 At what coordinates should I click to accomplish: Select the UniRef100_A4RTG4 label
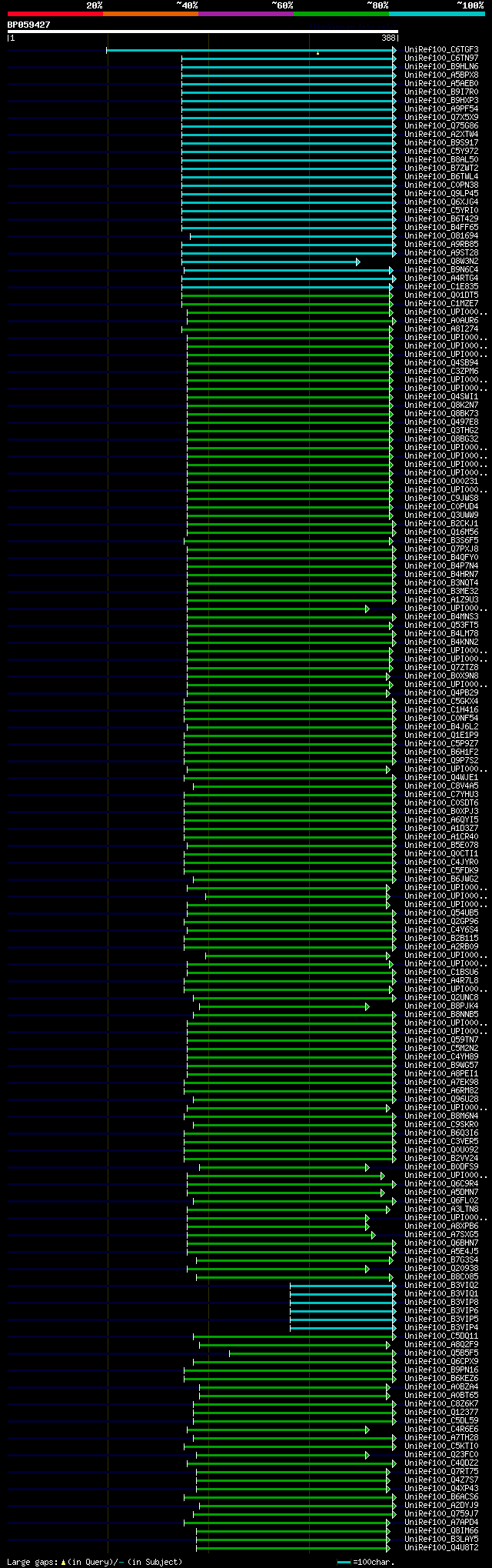coord(441,279)
